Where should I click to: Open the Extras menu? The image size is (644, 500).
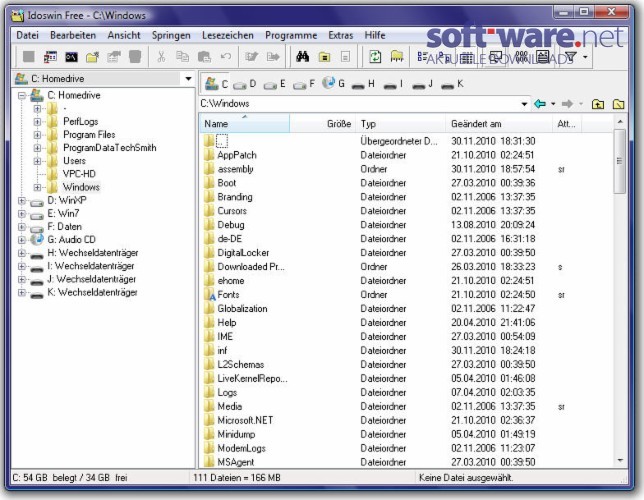(340, 35)
